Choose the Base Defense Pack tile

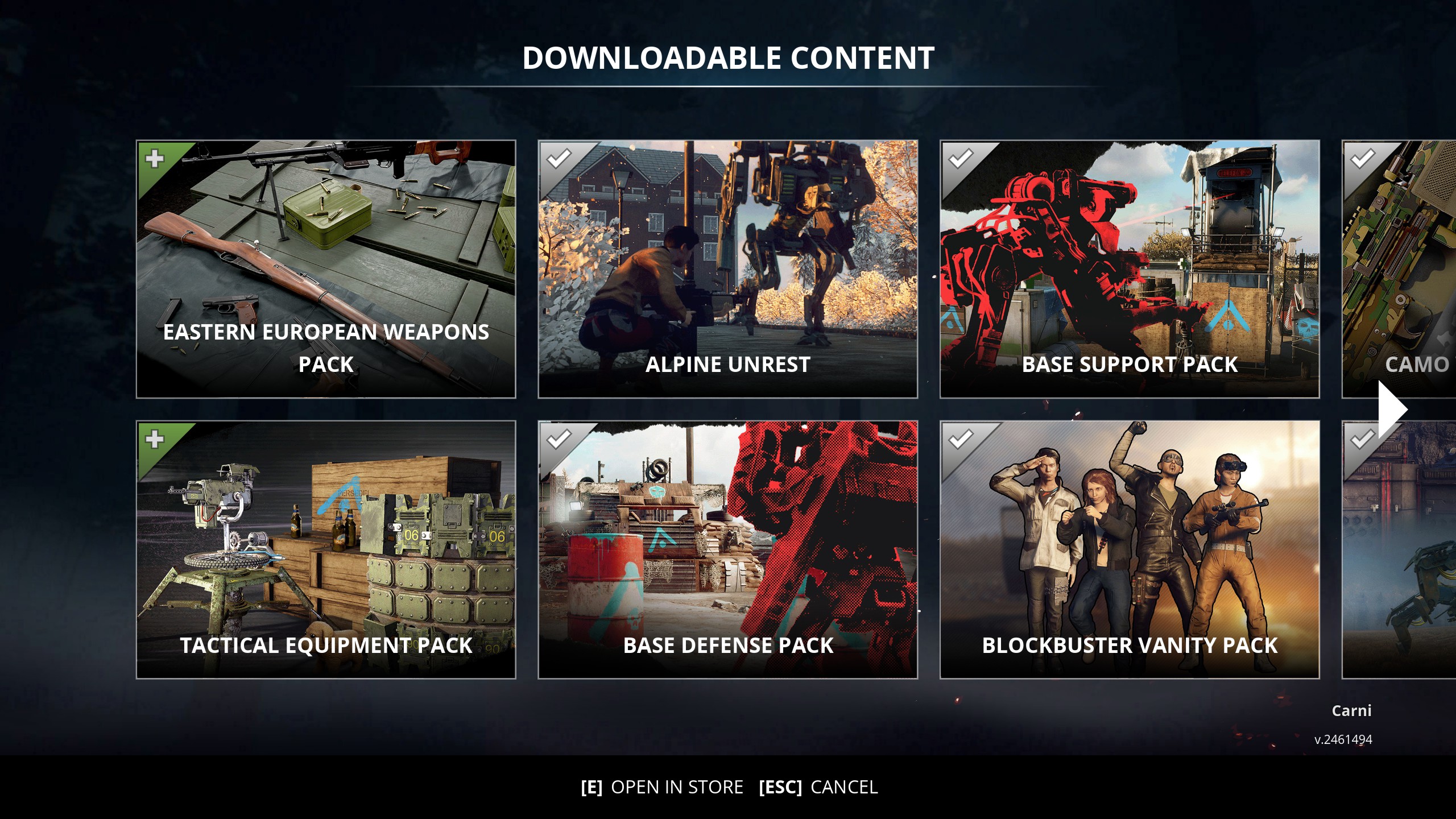coord(728,549)
